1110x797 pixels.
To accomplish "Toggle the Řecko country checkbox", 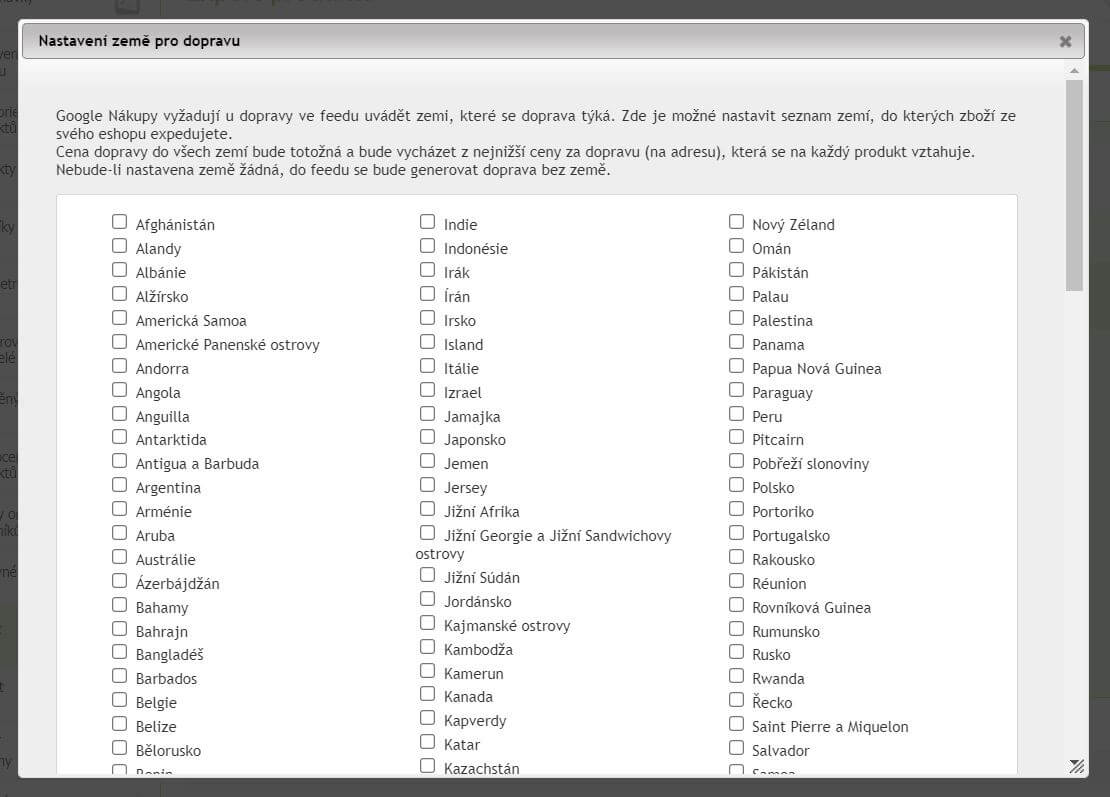I will click(736, 701).
